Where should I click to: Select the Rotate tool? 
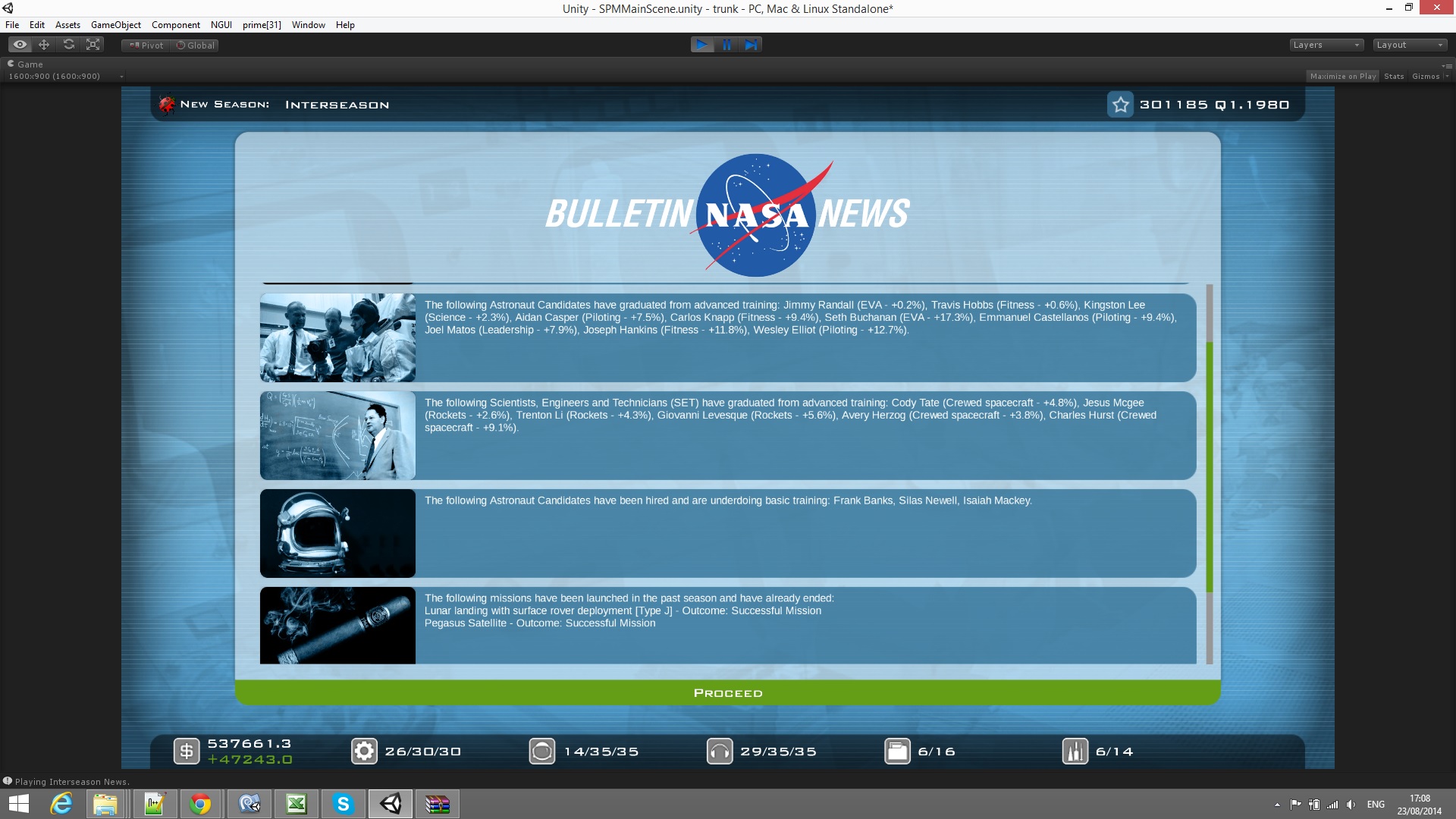point(68,45)
